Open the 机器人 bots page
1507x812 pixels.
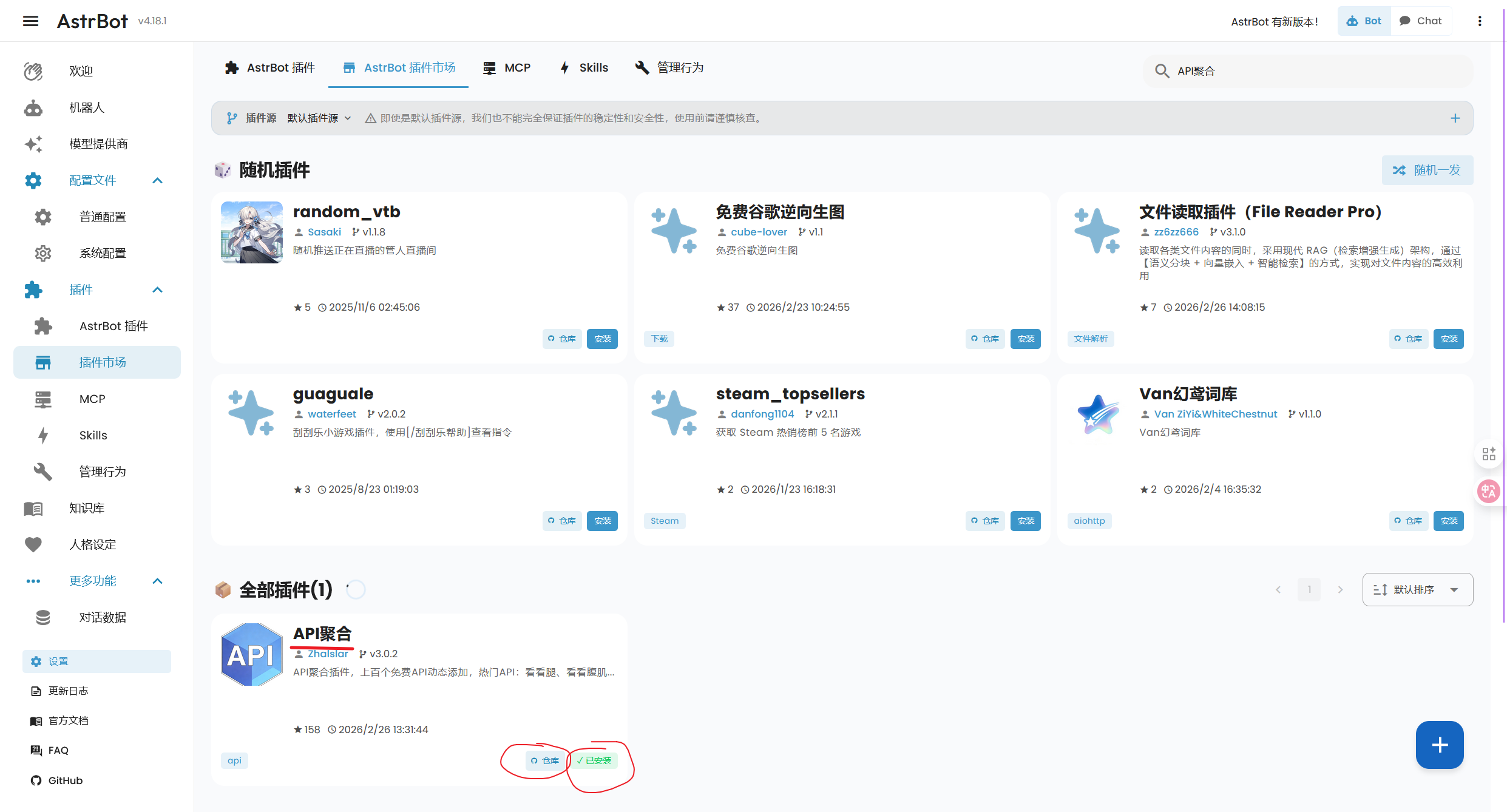click(97, 107)
